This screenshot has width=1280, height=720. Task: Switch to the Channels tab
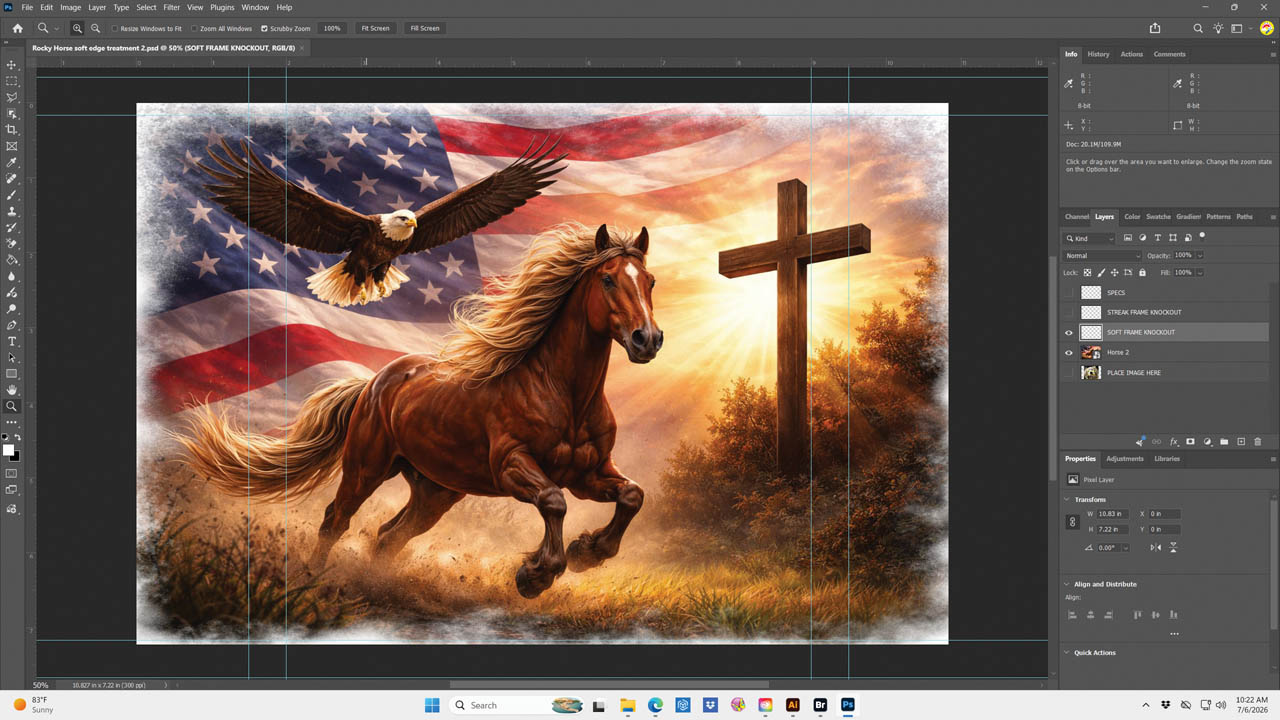pyautogui.click(x=1076, y=217)
